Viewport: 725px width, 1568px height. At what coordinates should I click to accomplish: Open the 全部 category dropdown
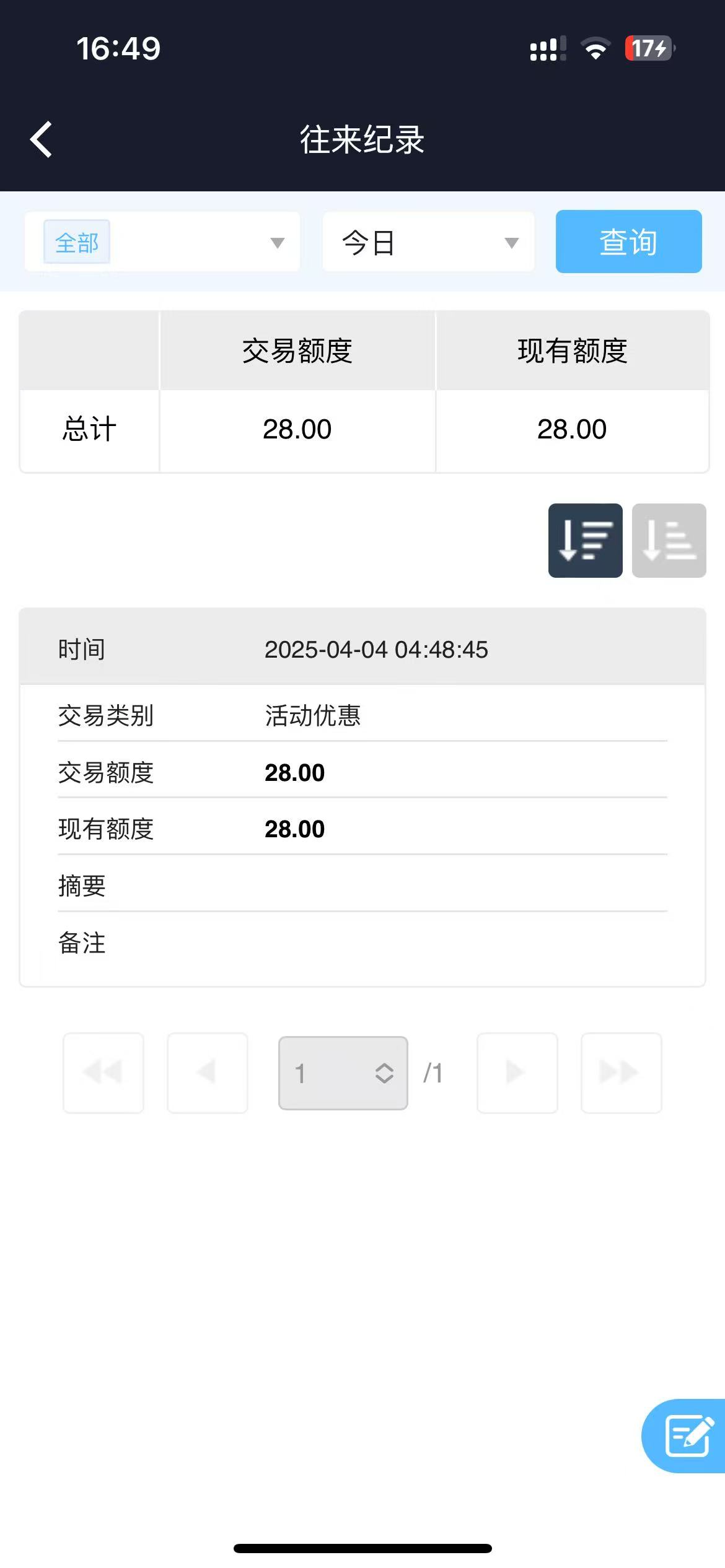[x=276, y=242]
